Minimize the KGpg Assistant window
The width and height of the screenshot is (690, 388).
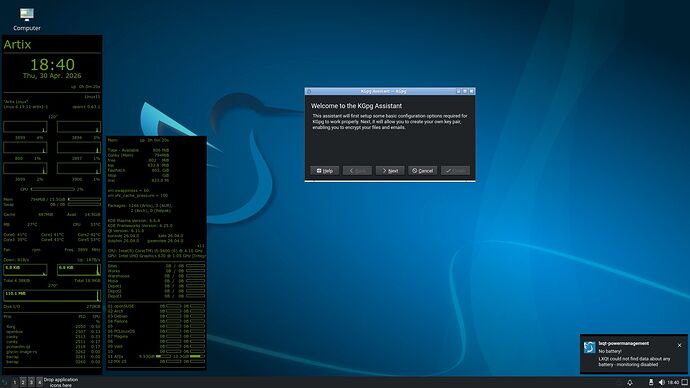(458, 92)
